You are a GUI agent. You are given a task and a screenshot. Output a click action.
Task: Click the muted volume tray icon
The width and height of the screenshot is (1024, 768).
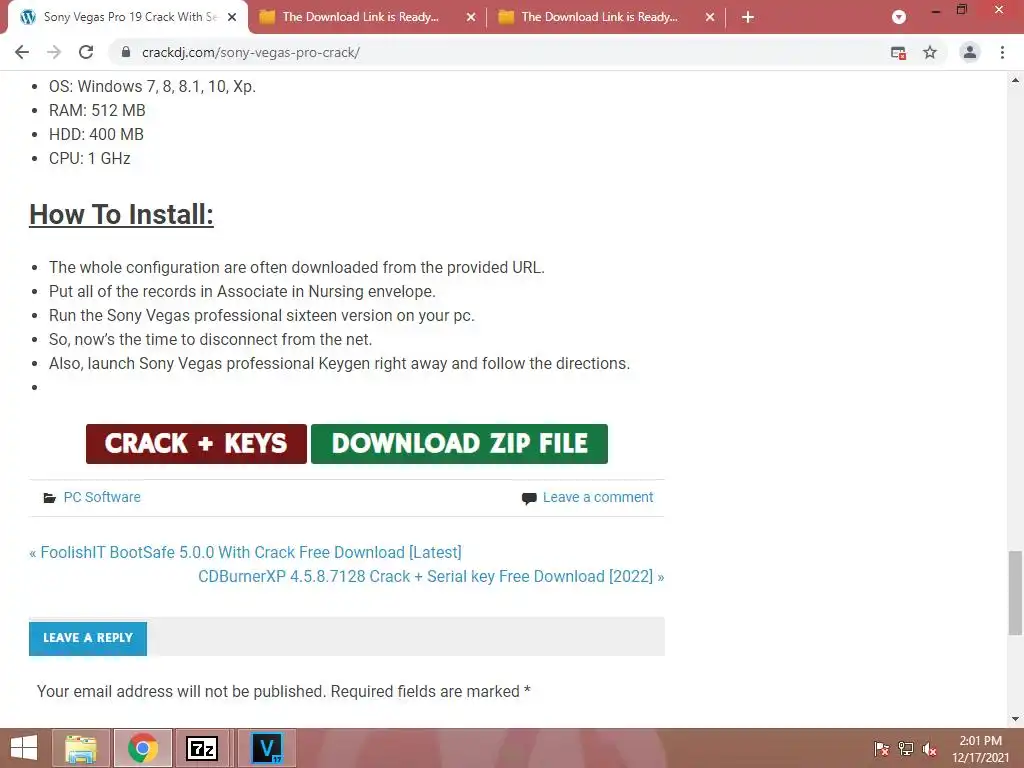pos(929,749)
